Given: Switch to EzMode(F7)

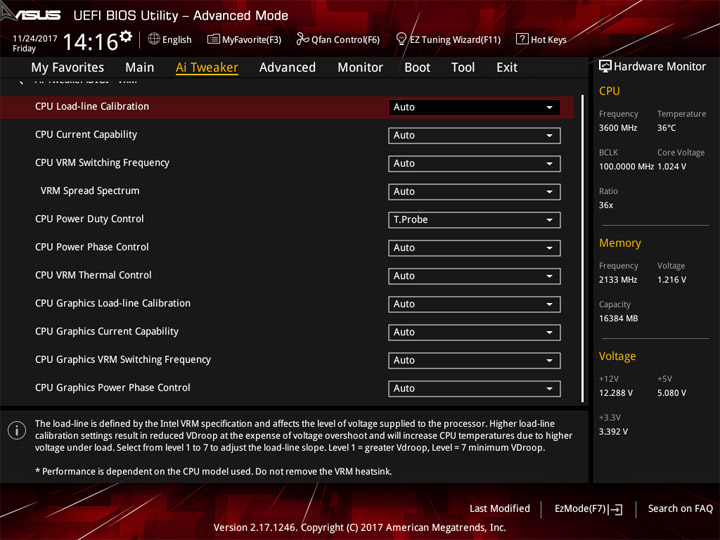Looking at the screenshot, I should tap(588, 509).
